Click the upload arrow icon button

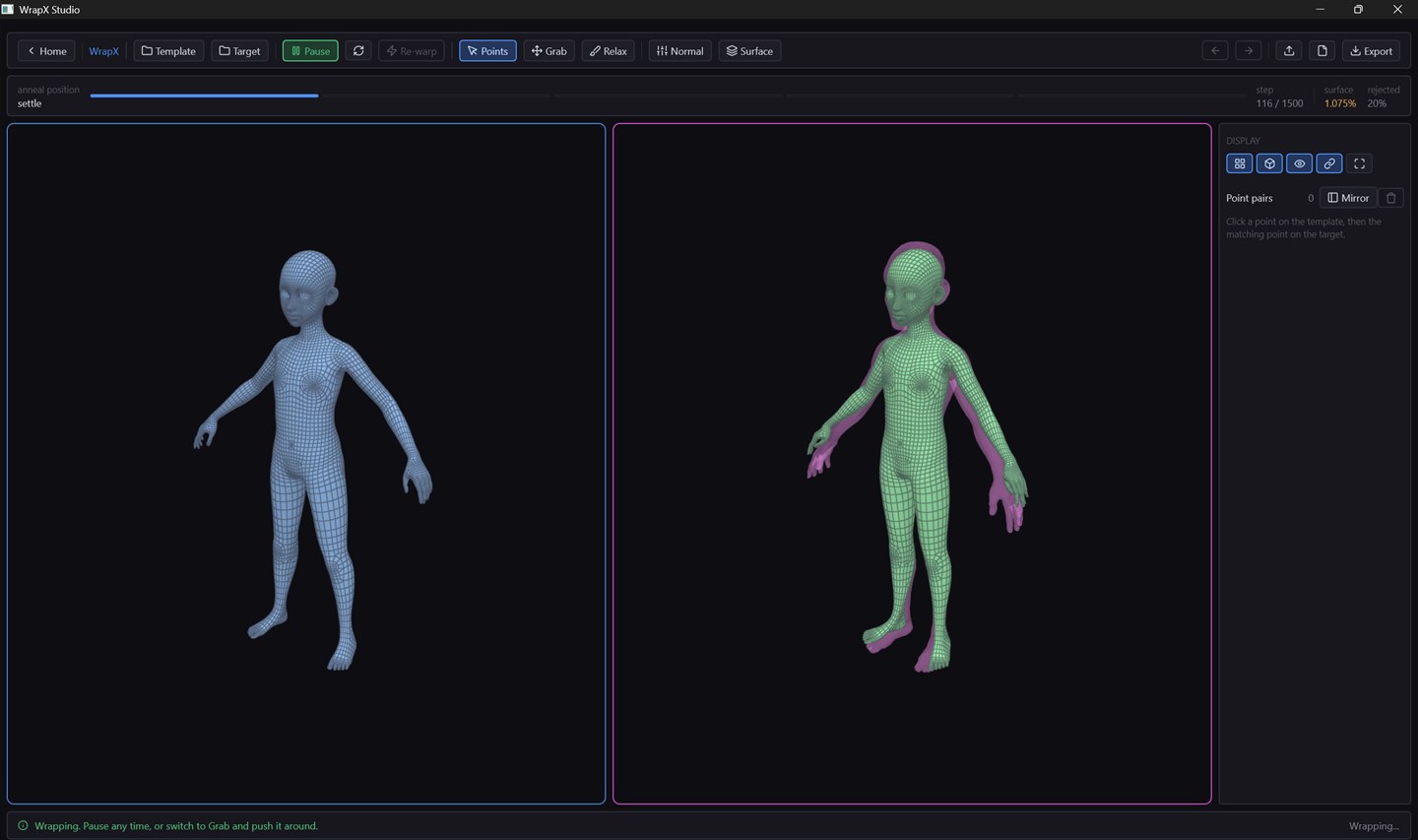click(x=1289, y=50)
